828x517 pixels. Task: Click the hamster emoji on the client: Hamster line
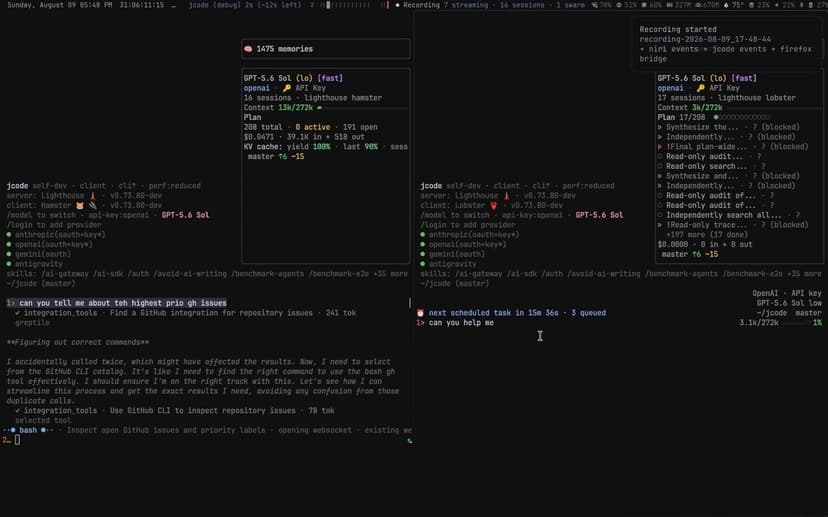click(x=80, y=205)
